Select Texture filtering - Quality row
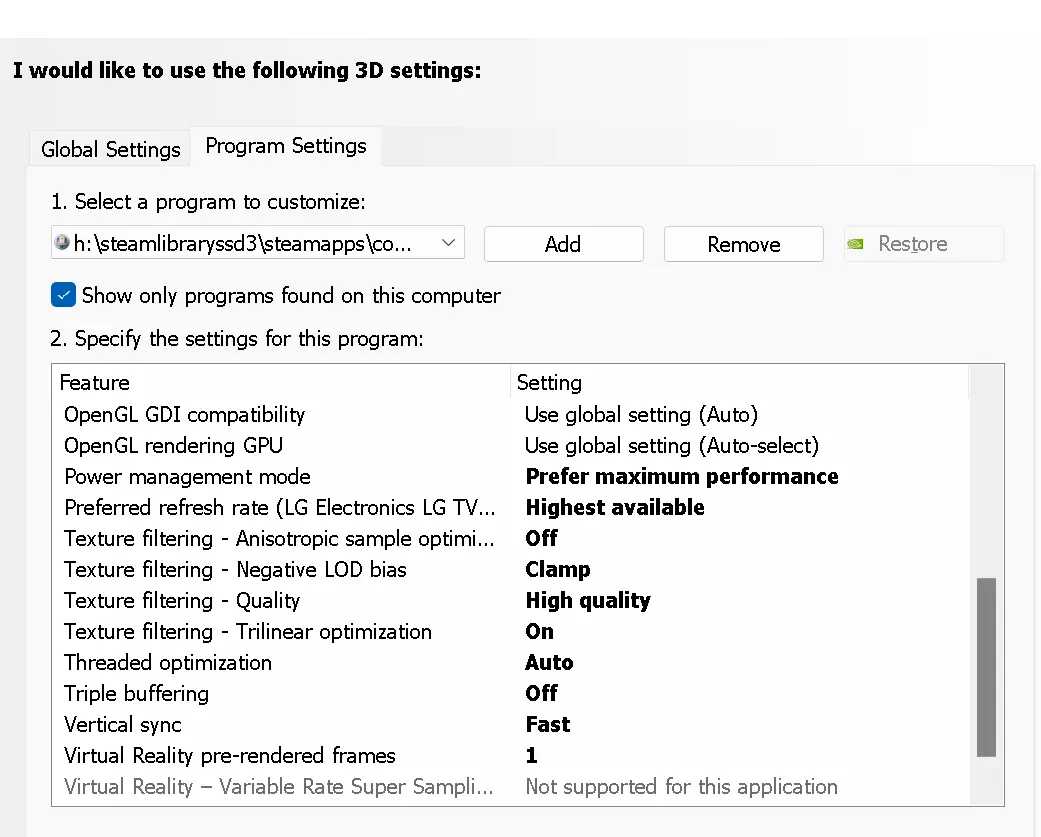This screenshot has width=1041, height=837. [182, 601]
